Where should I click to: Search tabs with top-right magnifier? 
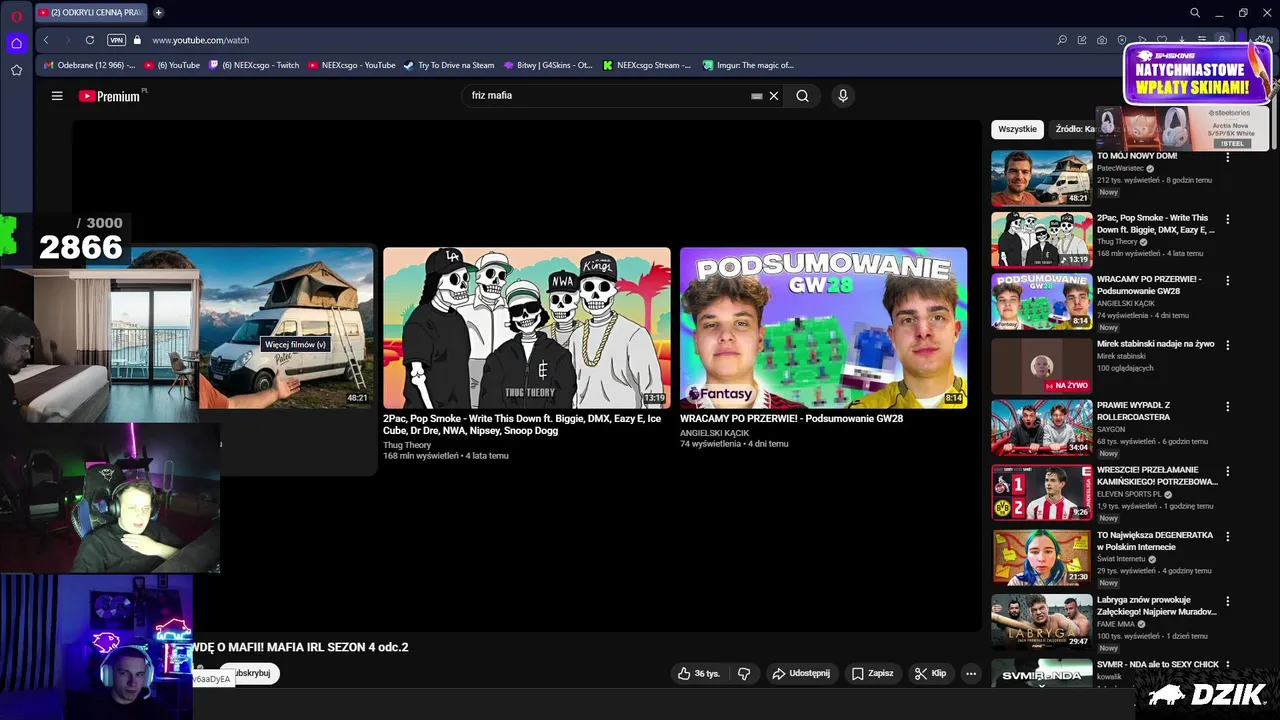pyautogui.click(x=1195, y=13)
